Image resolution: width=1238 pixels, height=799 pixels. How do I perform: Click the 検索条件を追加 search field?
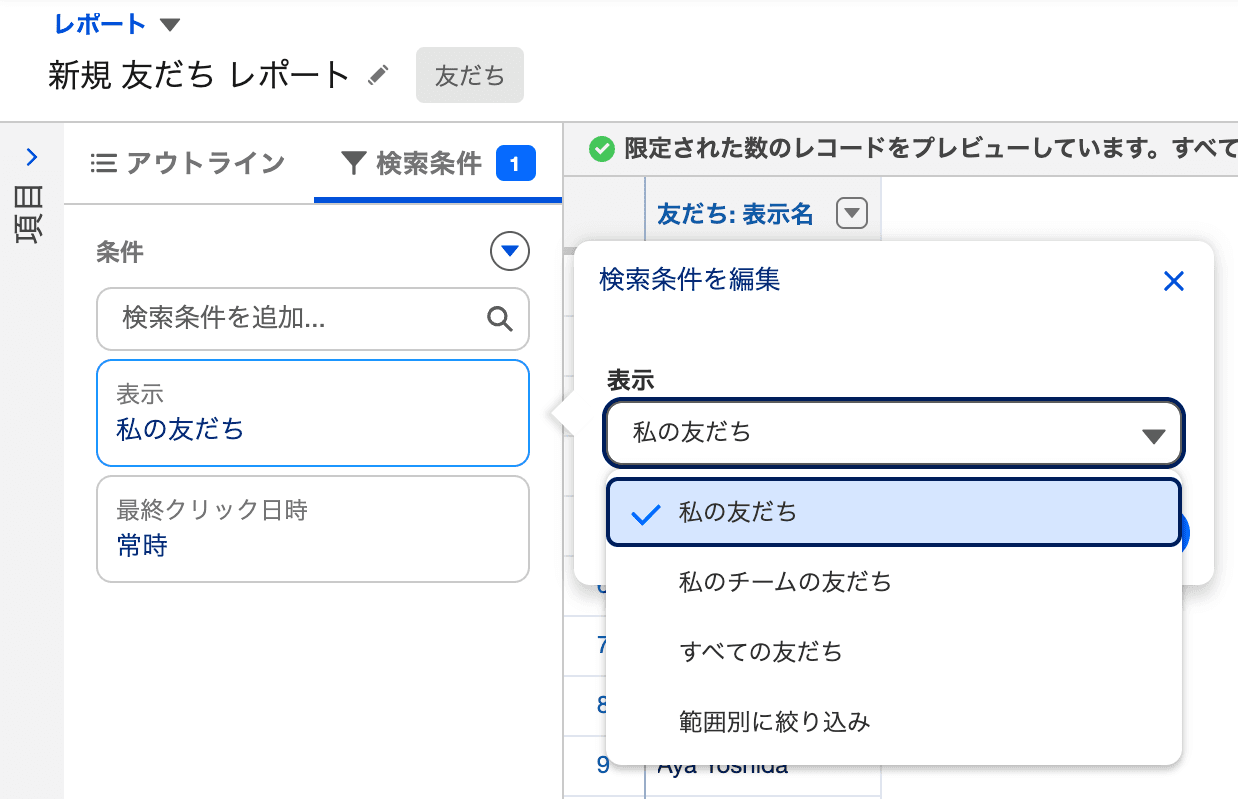313,319
